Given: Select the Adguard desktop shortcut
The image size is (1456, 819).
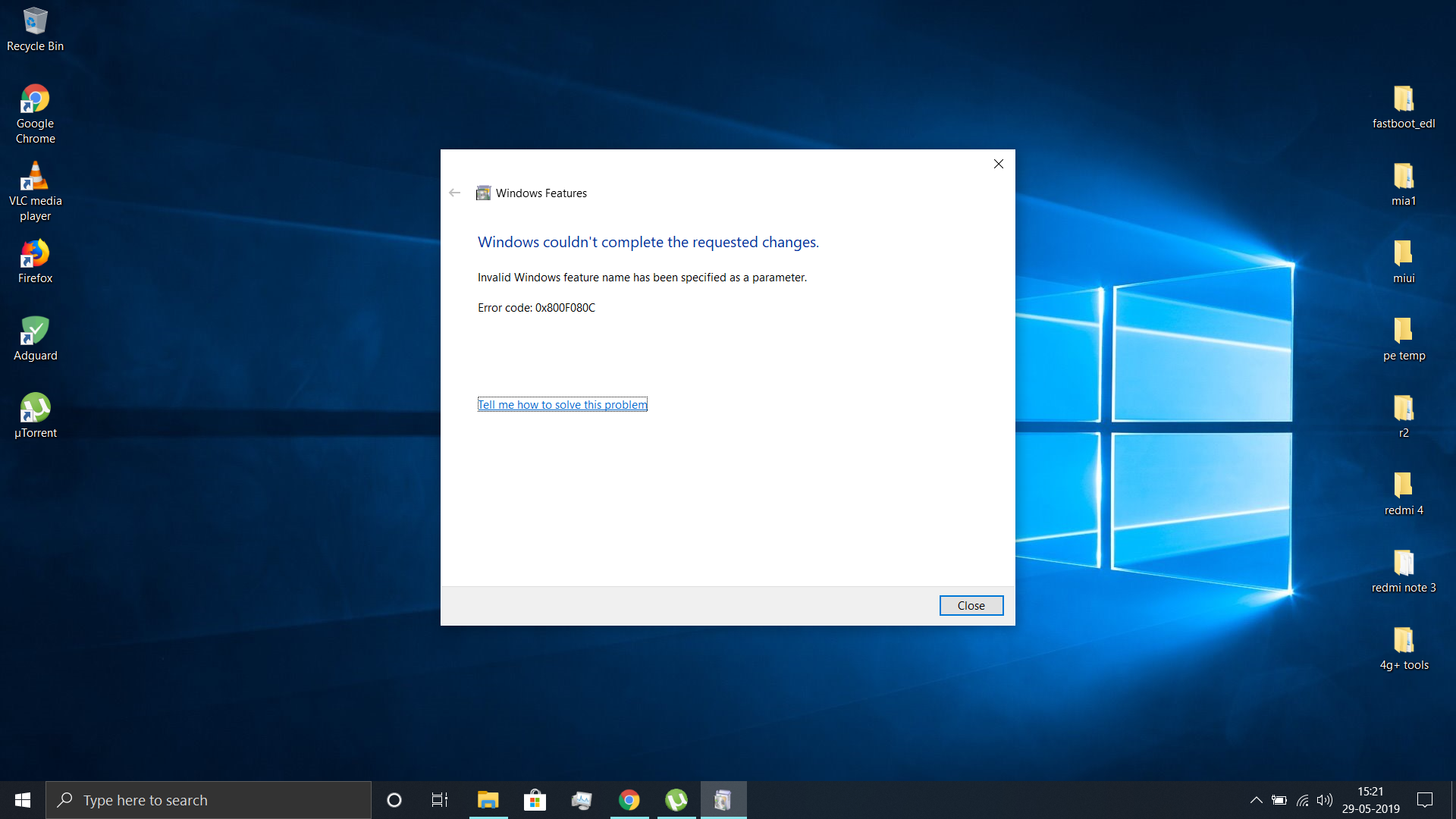Looking at the screenshot, I should pos(35,338).
